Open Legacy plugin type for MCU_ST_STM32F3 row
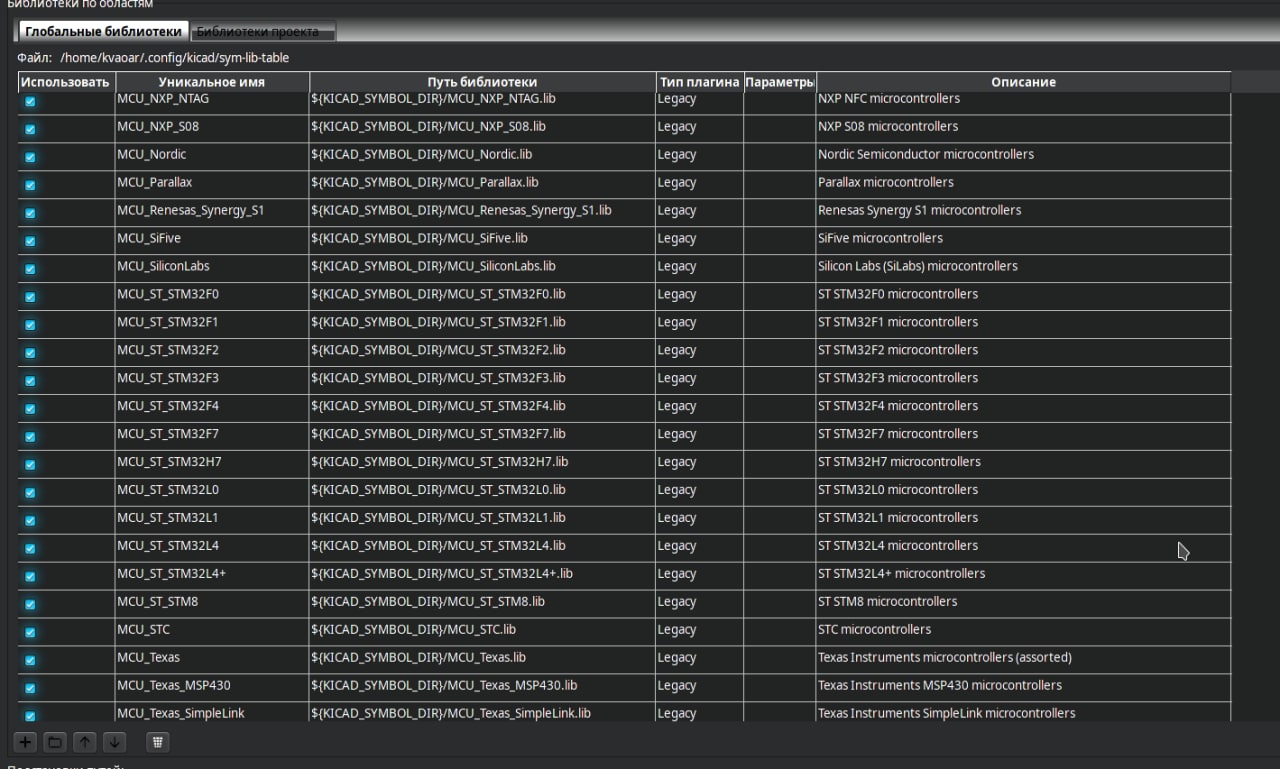The image size is (1280, 769). [x=700, y=380]
